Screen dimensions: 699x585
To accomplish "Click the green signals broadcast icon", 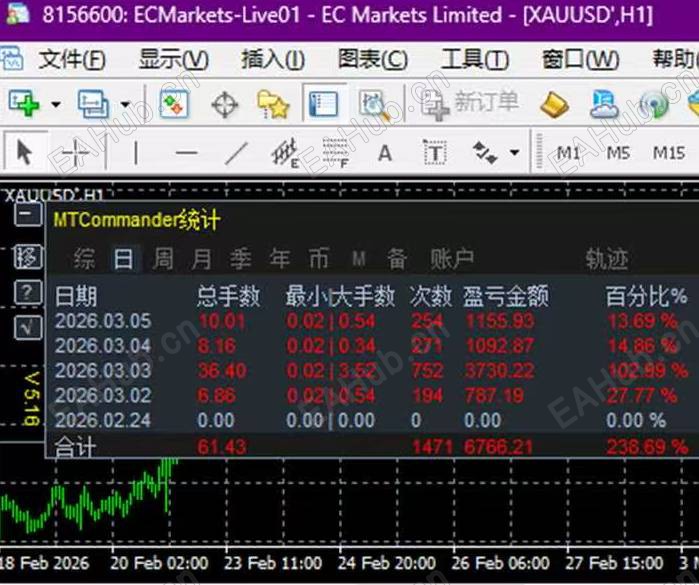I will (x=654, y=105).
